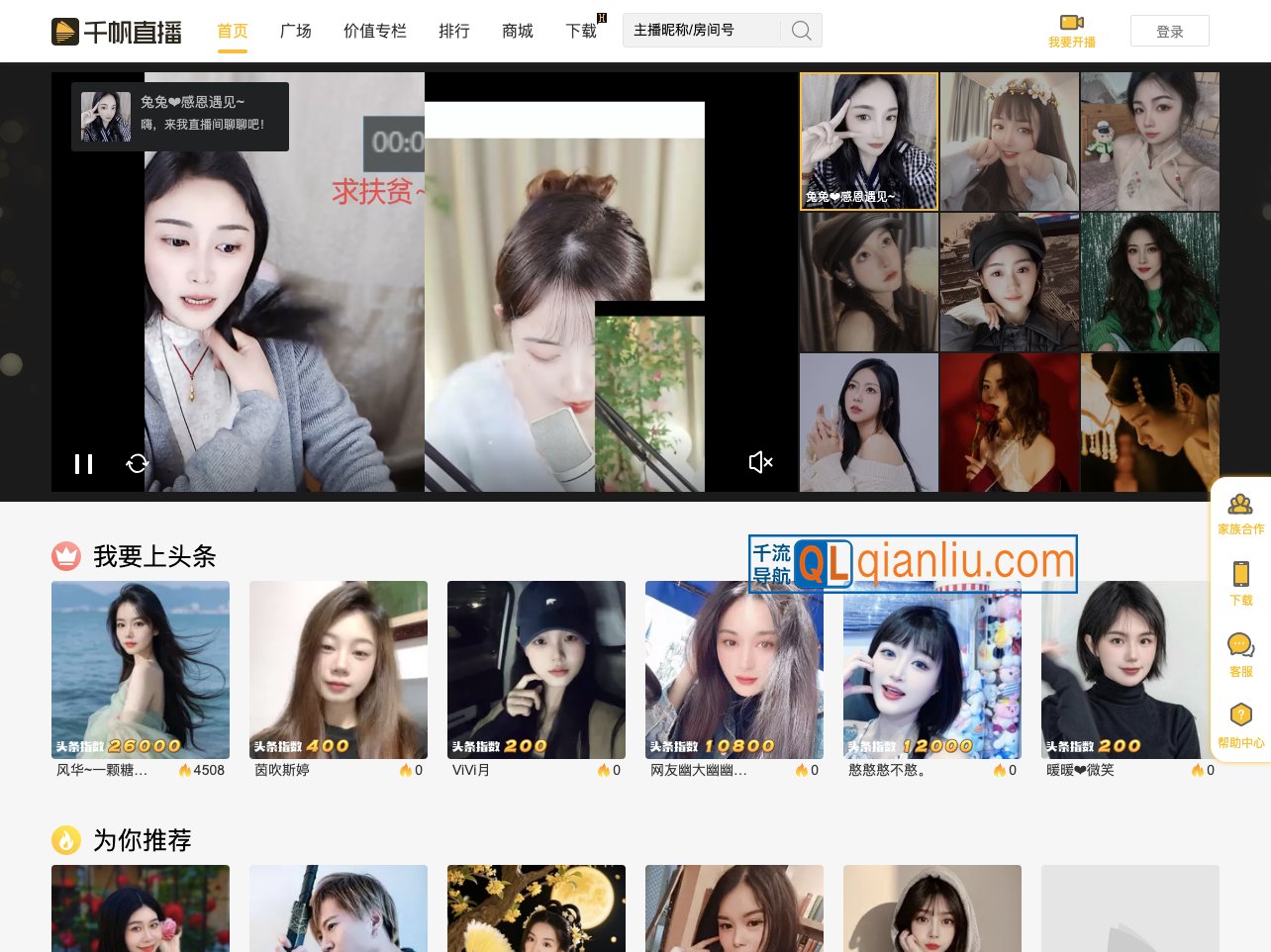The height and width of the screenshot is (952, 1271).
Task: Click the 我要开播 camera icon
Action: pyautogui.click(x=1071, y=23)
